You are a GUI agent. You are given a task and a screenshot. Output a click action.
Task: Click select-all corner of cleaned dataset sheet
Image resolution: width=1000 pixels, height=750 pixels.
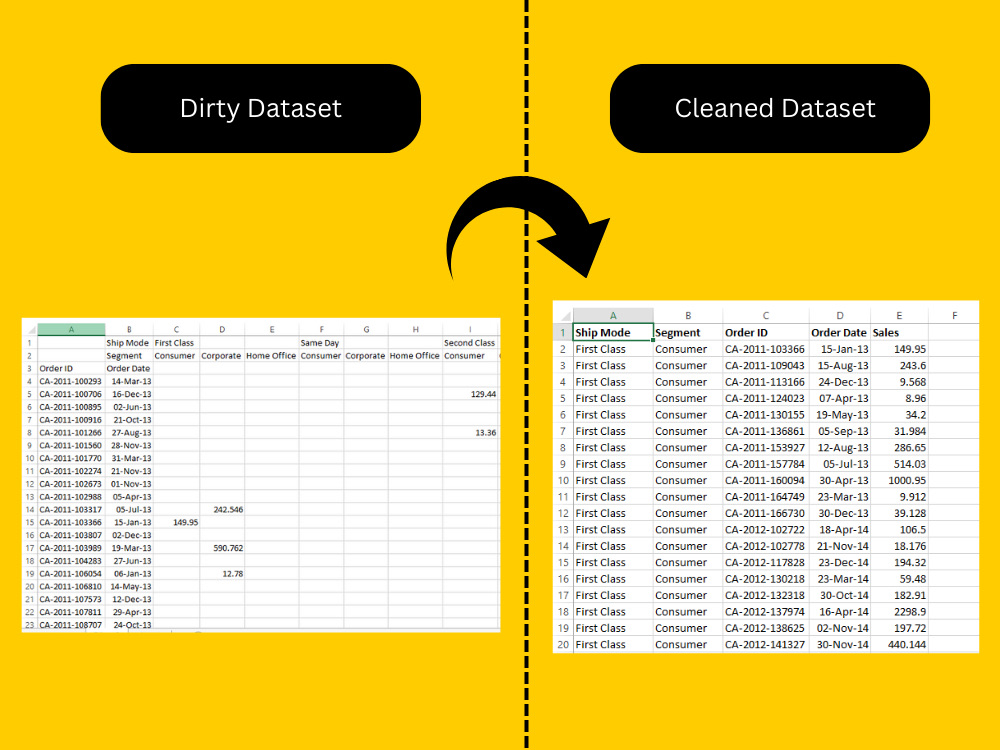coord(564,316)
